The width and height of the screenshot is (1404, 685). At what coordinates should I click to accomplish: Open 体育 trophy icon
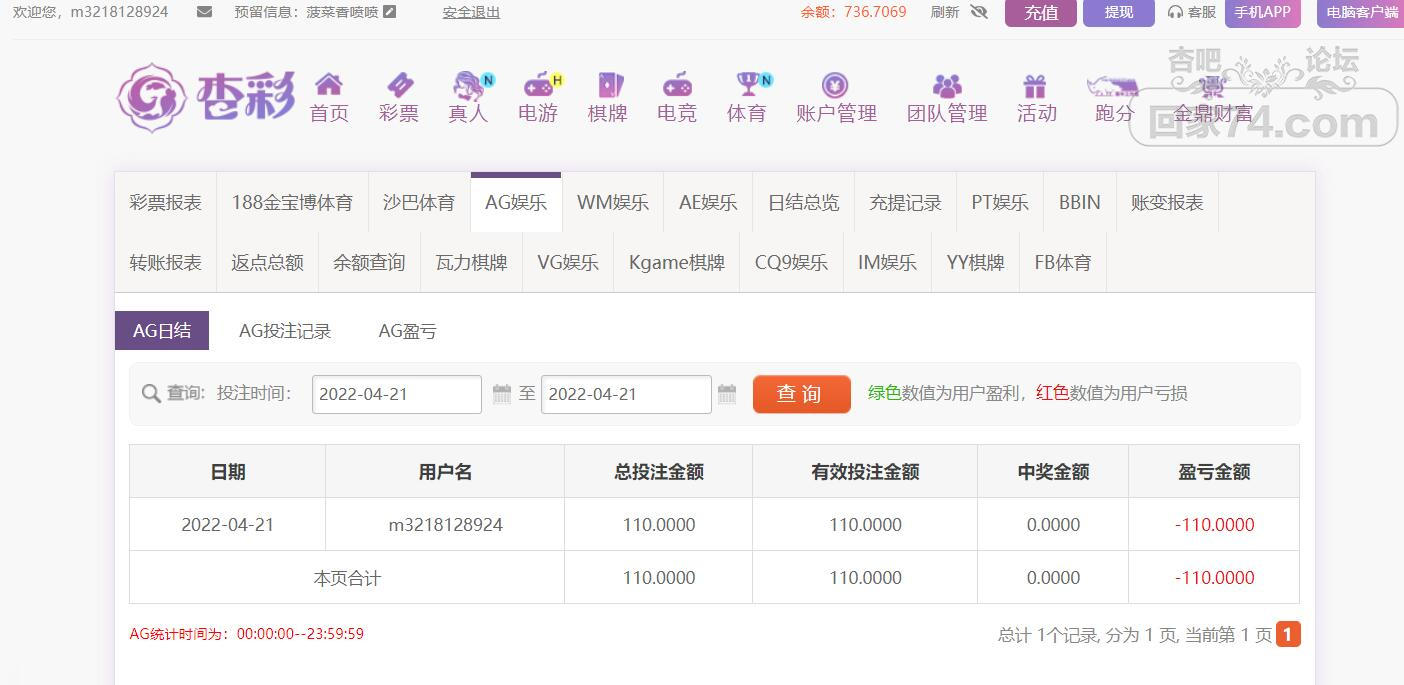tap(748, 84)
